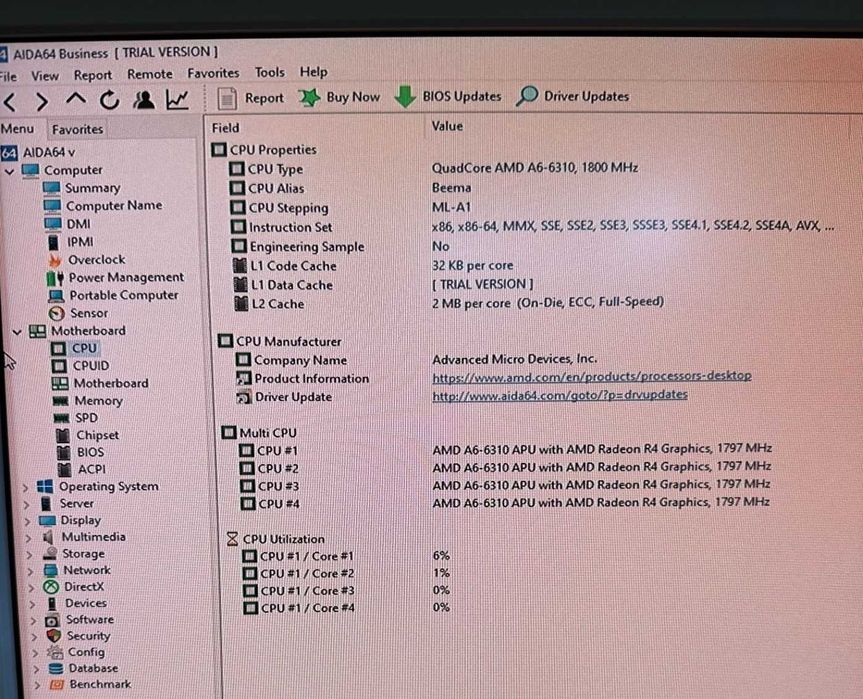Image resolution: width=863 pixels, height=699 pixels.
Task: Open the Power Management page
Action: (x=116, y=277)
